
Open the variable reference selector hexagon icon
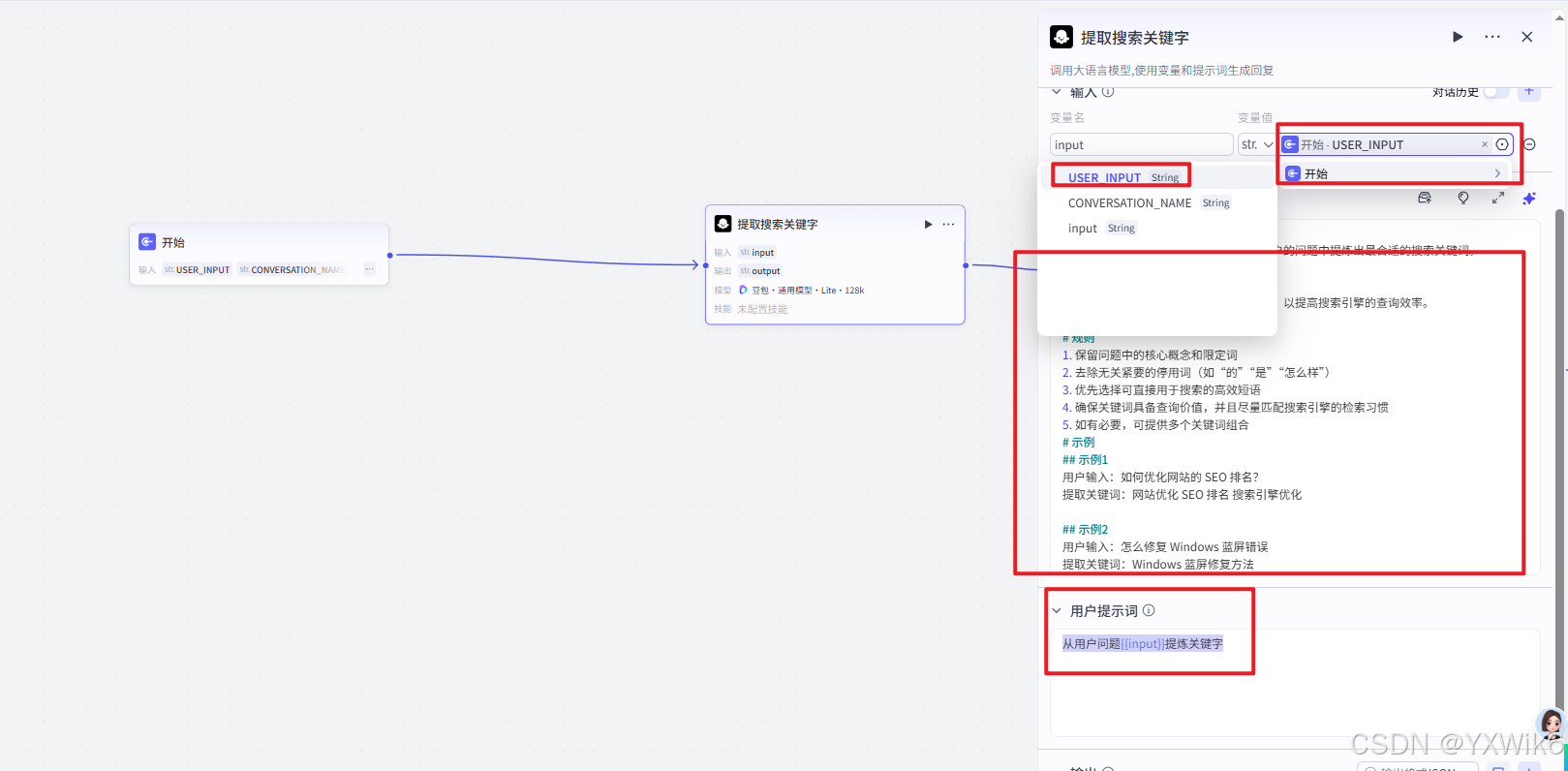1502,144
